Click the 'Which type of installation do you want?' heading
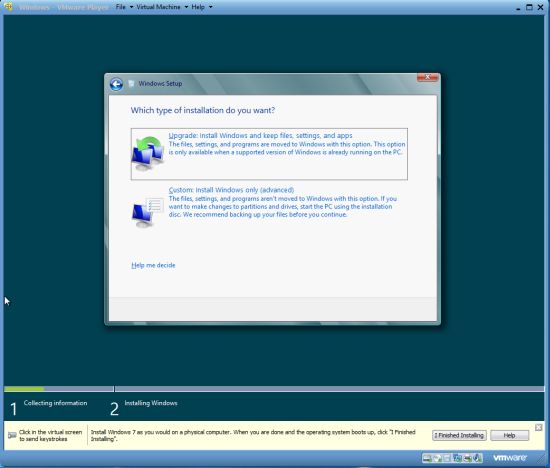Screen dimensions: 550x468 pos(203,110)
